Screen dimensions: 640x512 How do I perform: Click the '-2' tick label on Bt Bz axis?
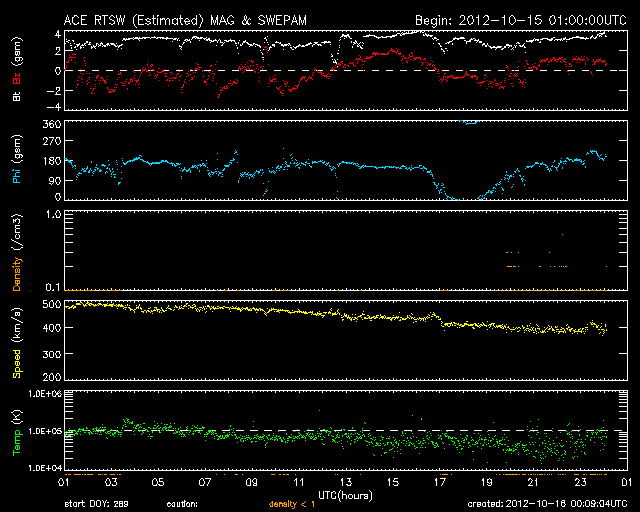click(x=53, y=91)
